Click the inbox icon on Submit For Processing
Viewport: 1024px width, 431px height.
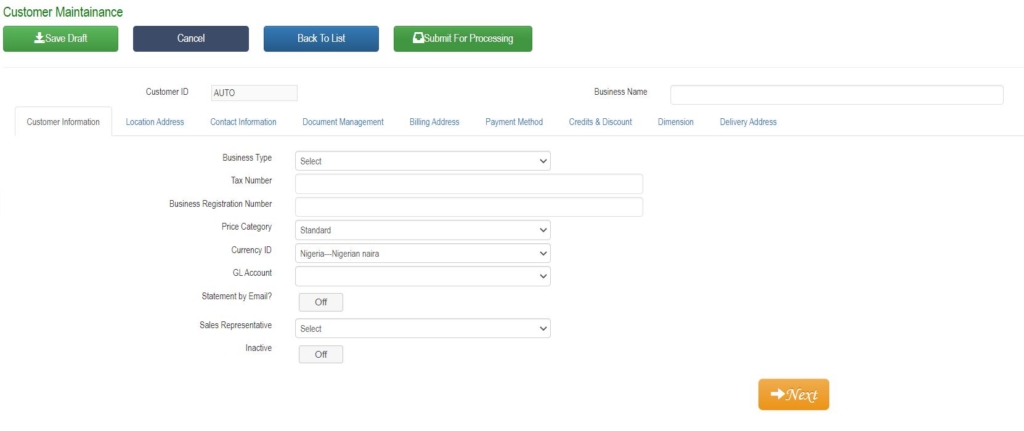point(418,39)
